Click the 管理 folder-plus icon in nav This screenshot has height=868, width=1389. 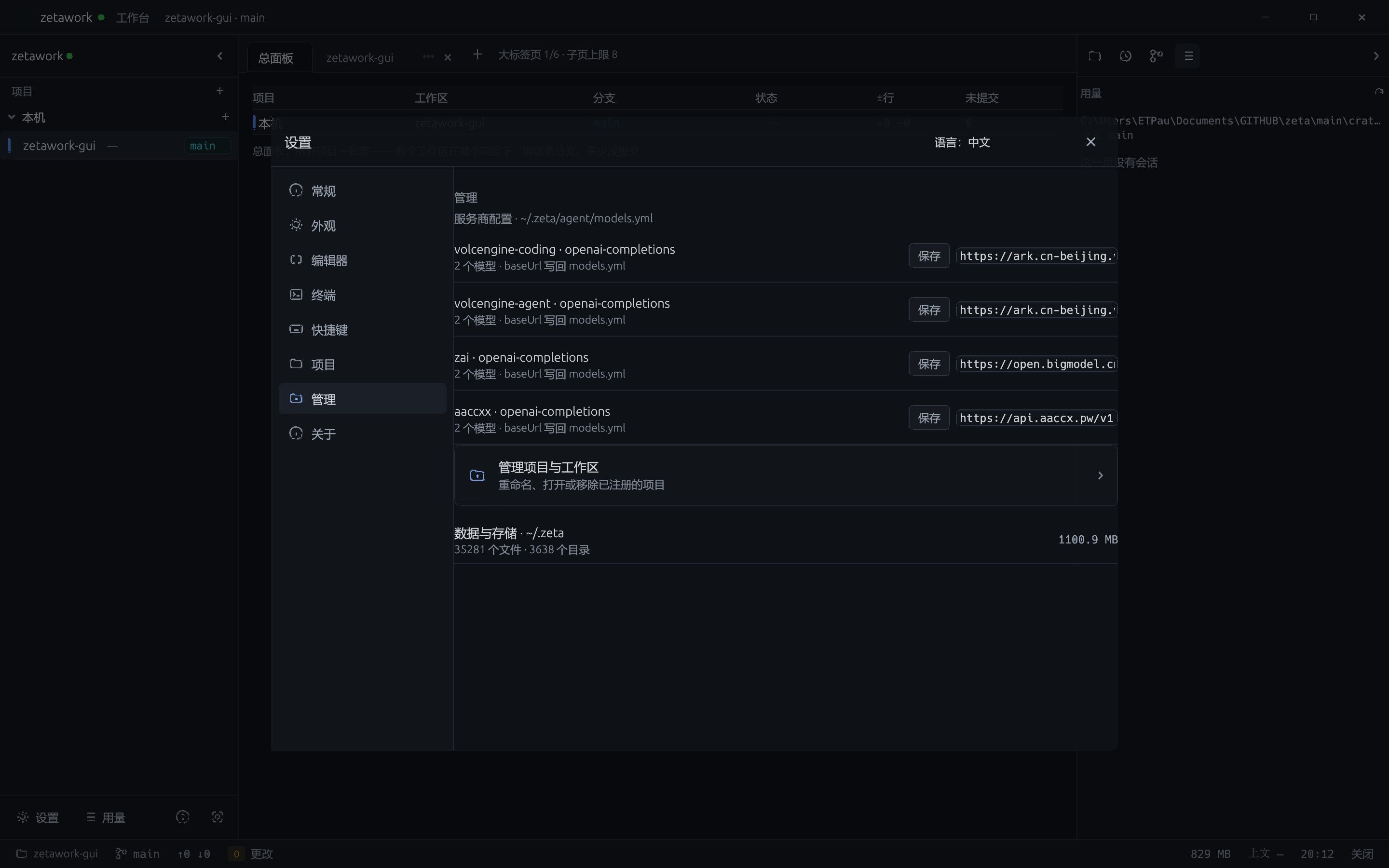(x=296, y=398)
